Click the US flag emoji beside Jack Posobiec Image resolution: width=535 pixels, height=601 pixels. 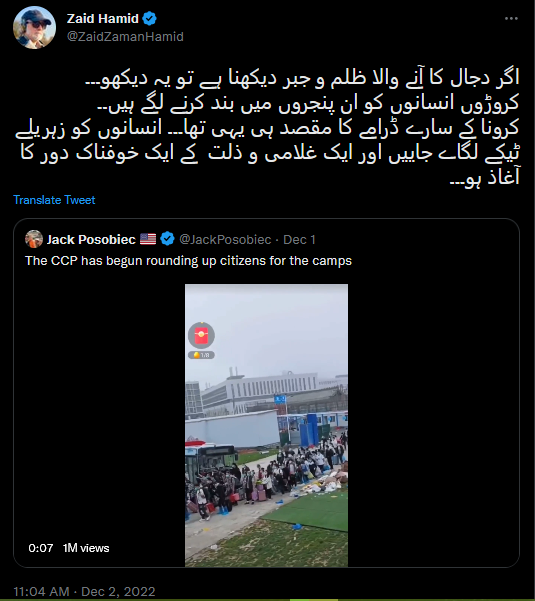tap(148, 239)
